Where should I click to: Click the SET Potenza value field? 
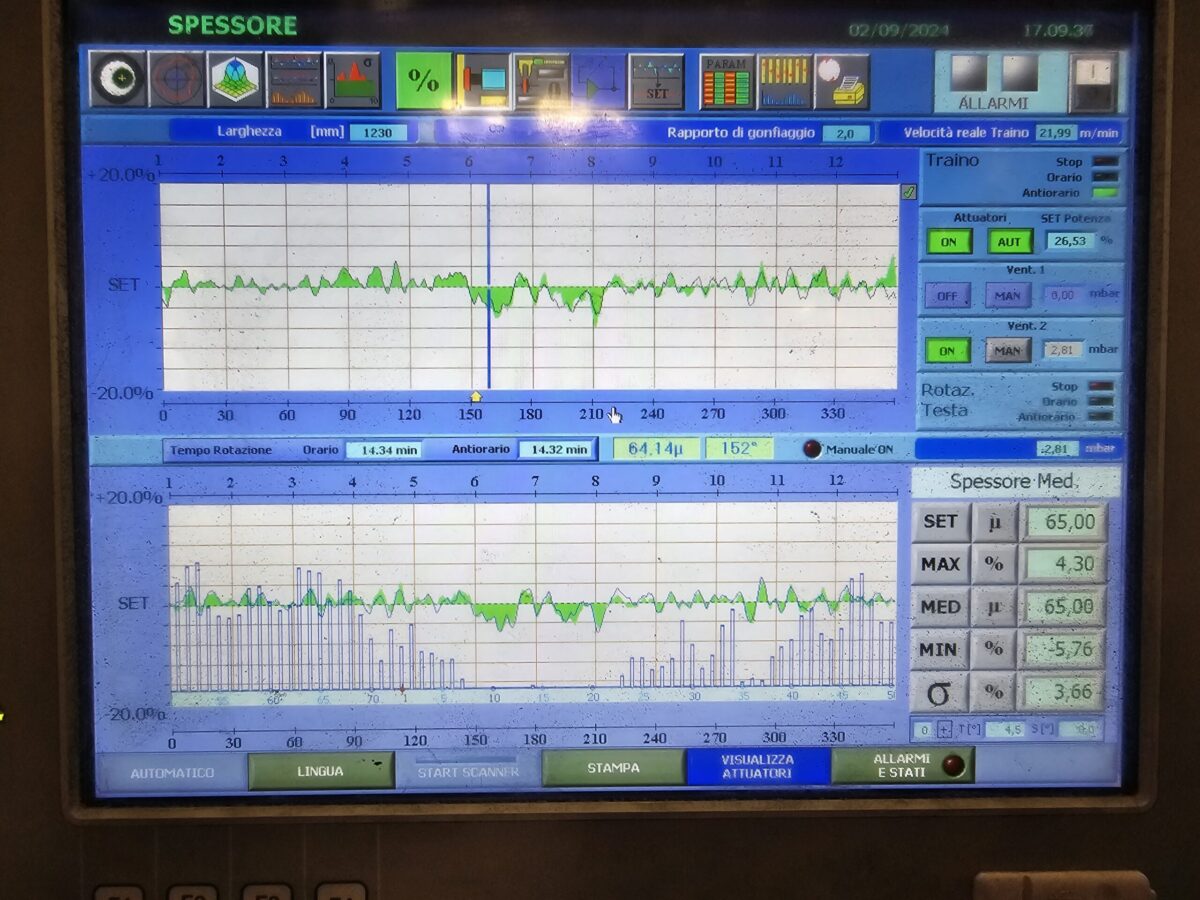(1070, 240)
